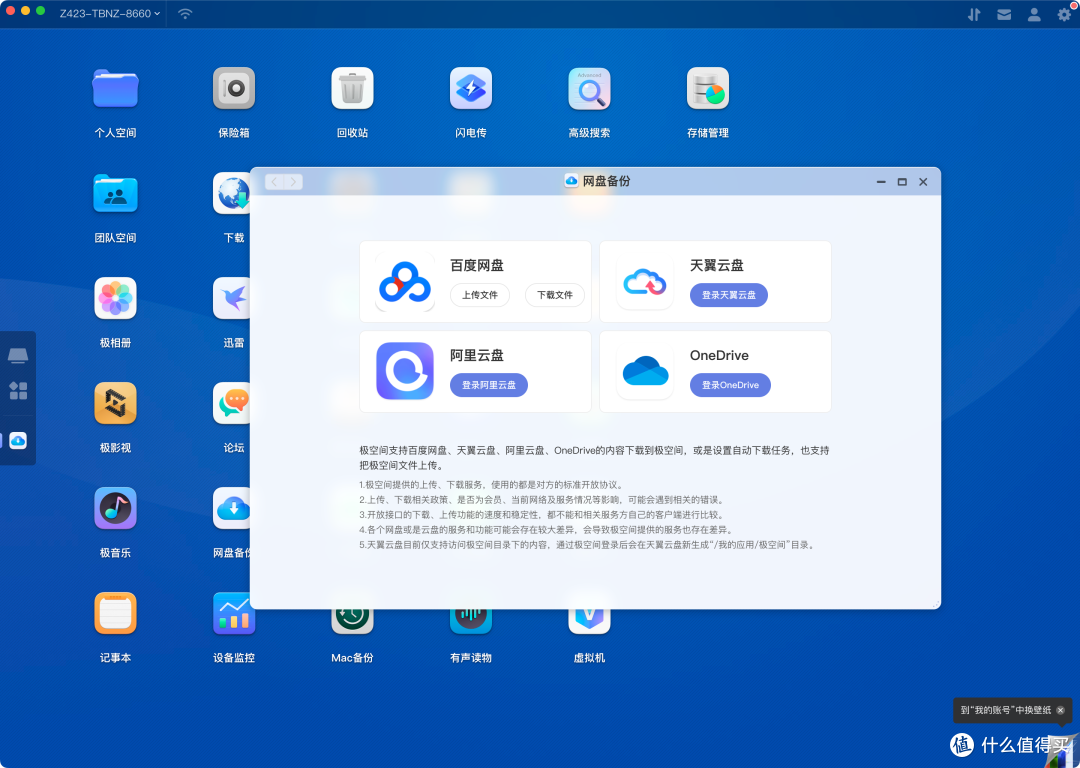
Task: Open the app grid in left dock
Action: (18, 391)
